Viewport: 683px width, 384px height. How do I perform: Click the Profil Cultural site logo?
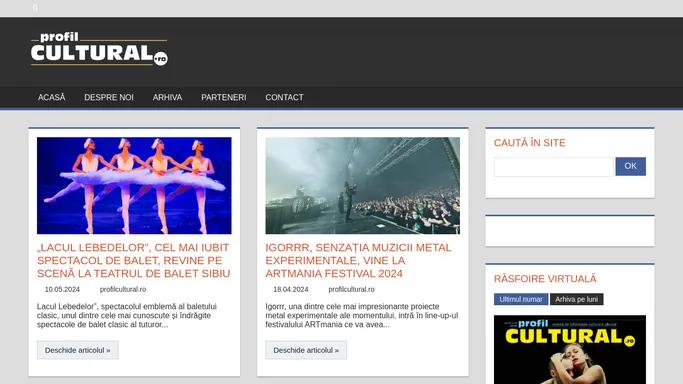pos(99,49)
